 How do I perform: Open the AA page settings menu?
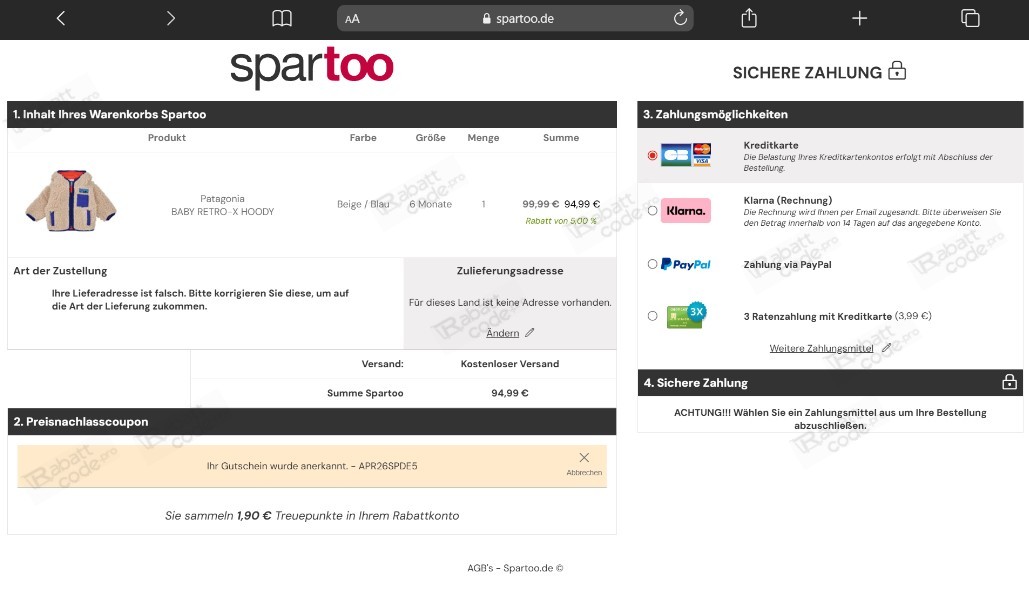coord(350,18)
